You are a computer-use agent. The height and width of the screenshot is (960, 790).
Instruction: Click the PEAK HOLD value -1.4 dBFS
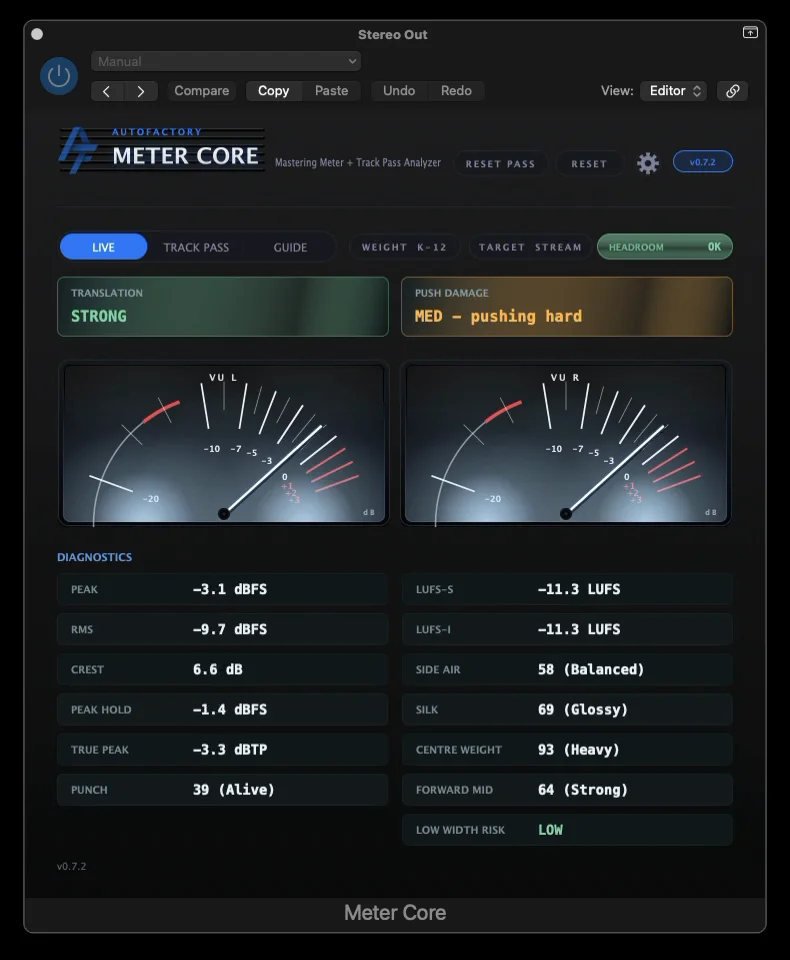tap(230, 710)
